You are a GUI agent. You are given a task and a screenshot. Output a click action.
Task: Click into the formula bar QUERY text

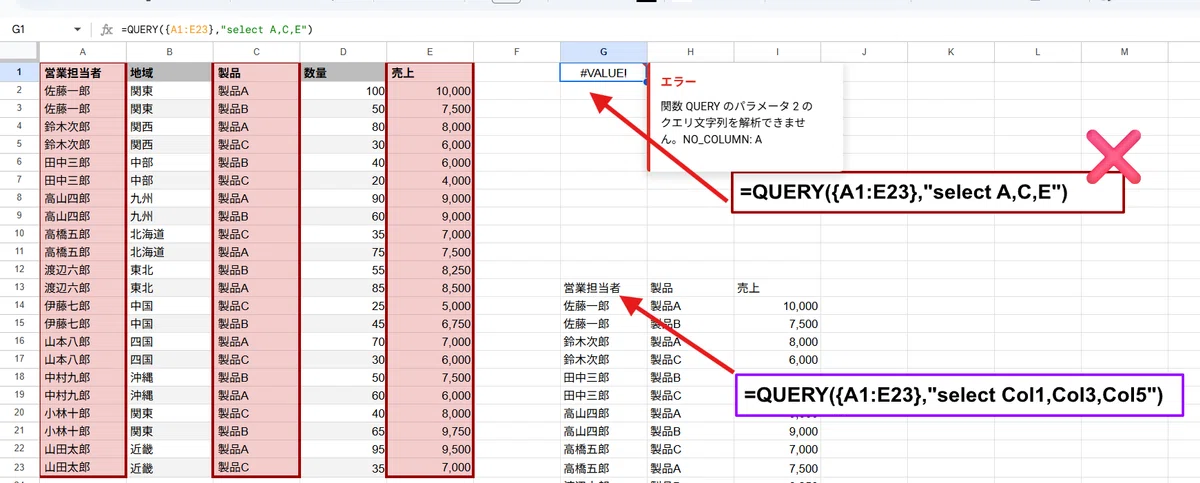tap(217, 30)
